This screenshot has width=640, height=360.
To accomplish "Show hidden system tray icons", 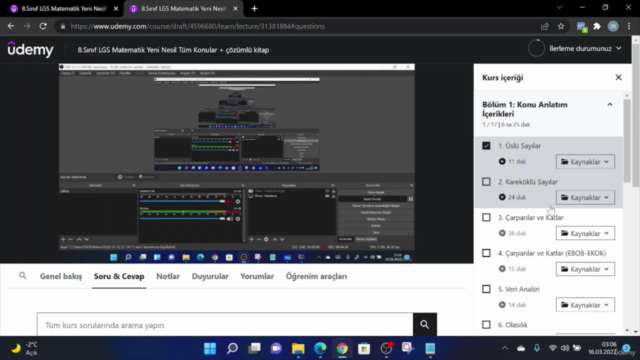I will (x=505, y=348).
